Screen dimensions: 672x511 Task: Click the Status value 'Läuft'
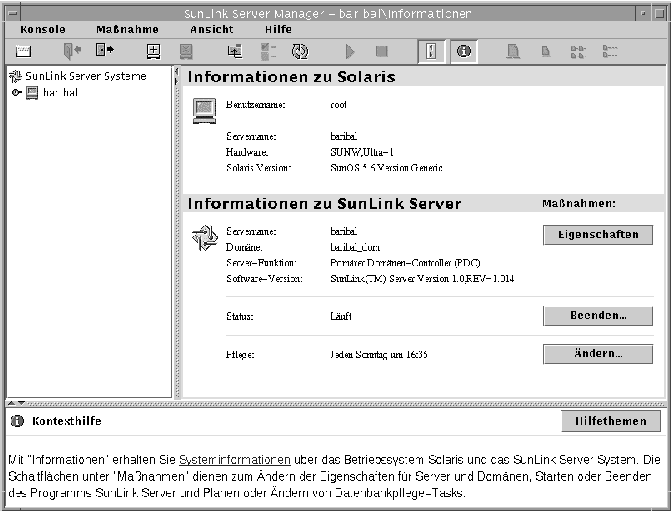[341, 316]
